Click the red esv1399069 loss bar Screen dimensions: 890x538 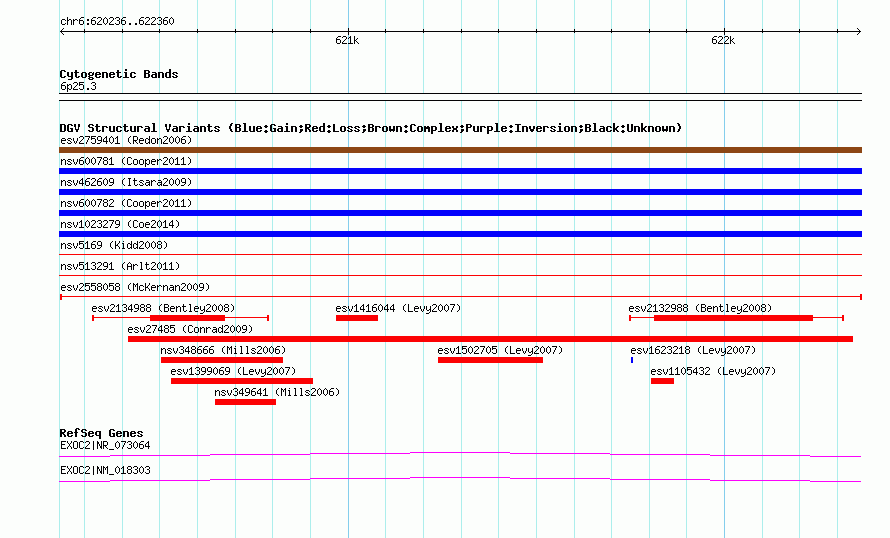[242, 381]
